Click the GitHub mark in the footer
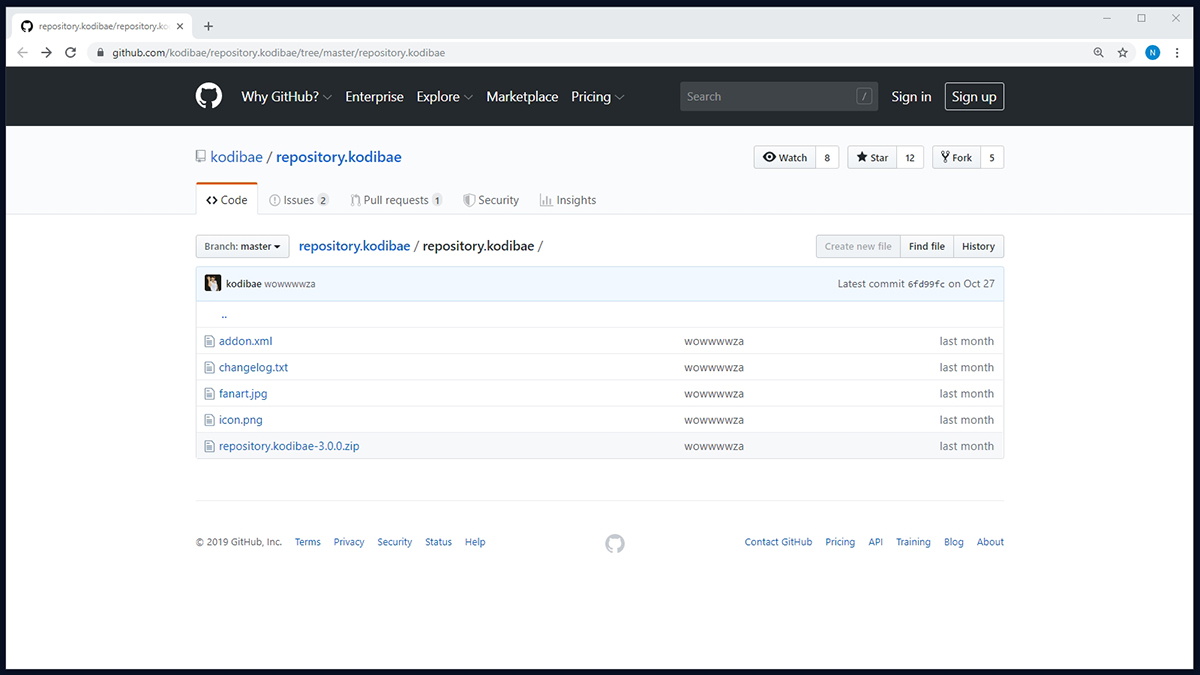This screenshot has width=1200, height=675. [x=615, y=543]
